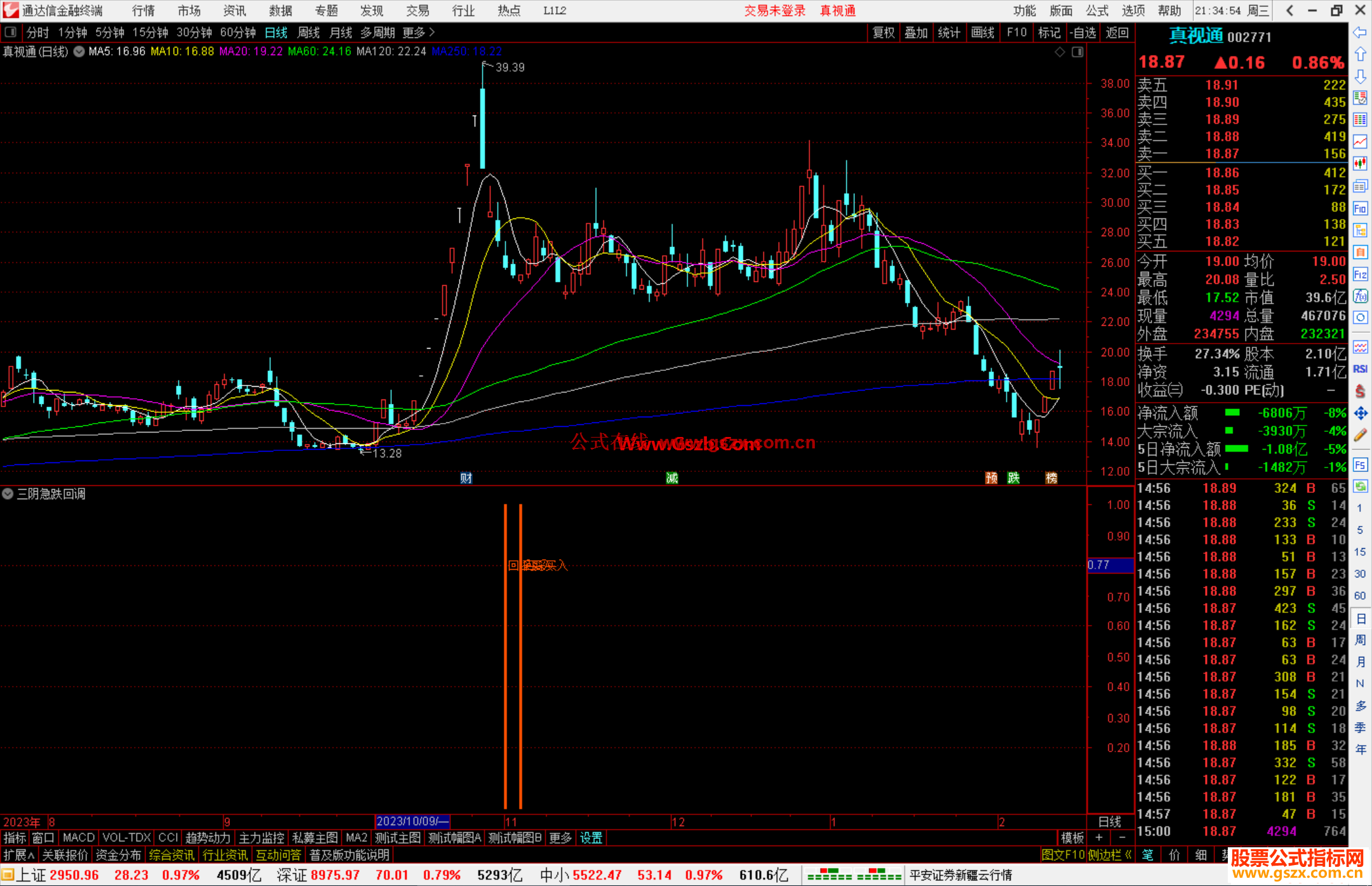Viewport: 1372px width, 886px height.
Task: Click the 复权 button
Action: (x=883, y=32)
